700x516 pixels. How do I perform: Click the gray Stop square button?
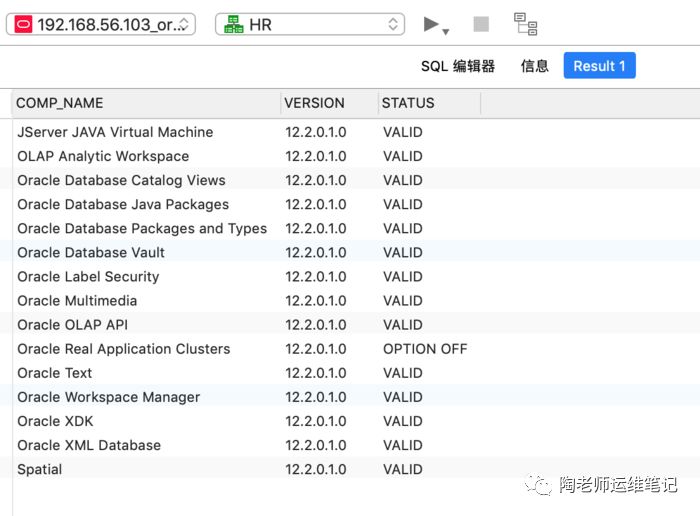[x=481, y=24]
